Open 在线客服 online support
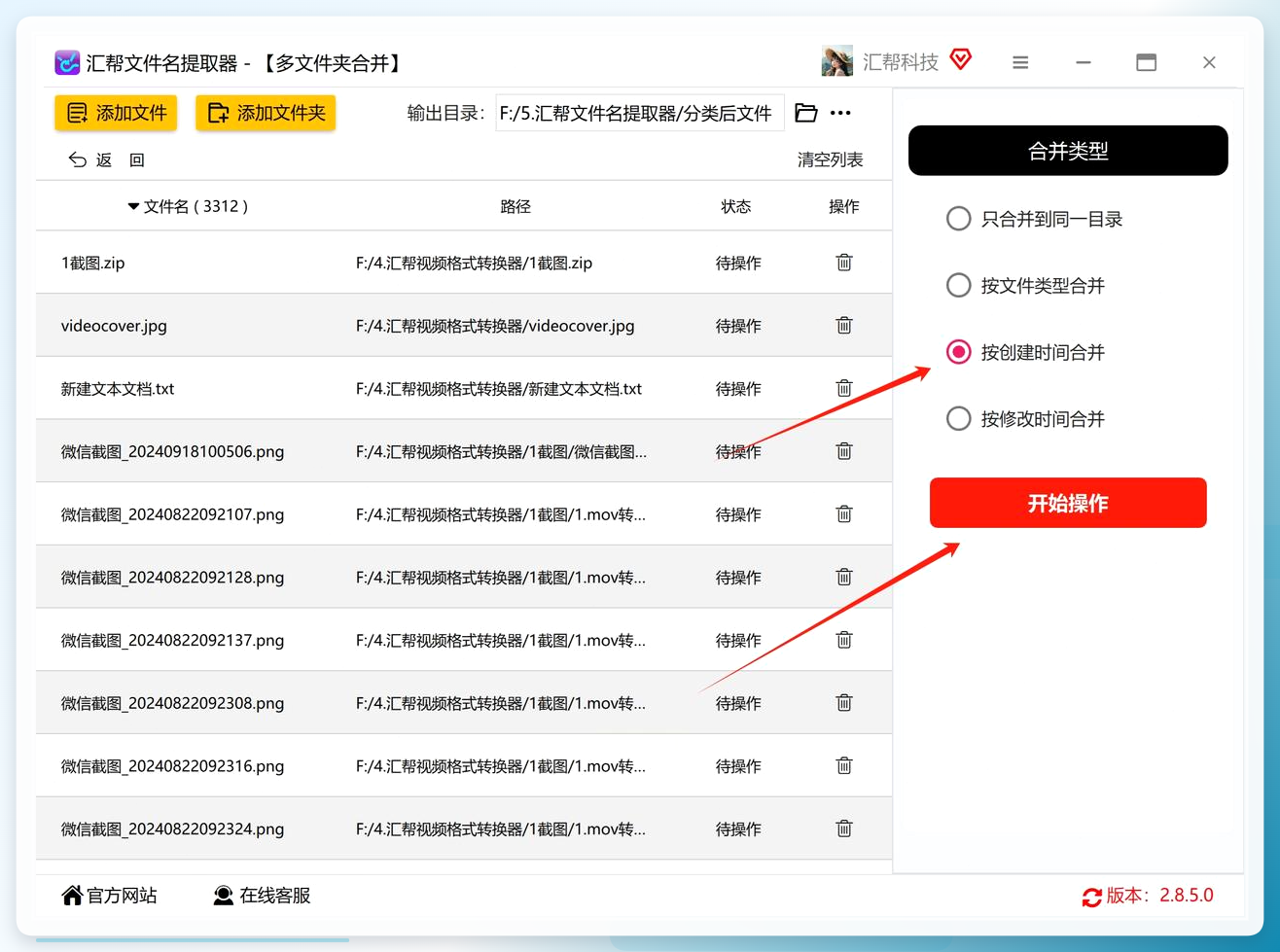 pos(262,896)
